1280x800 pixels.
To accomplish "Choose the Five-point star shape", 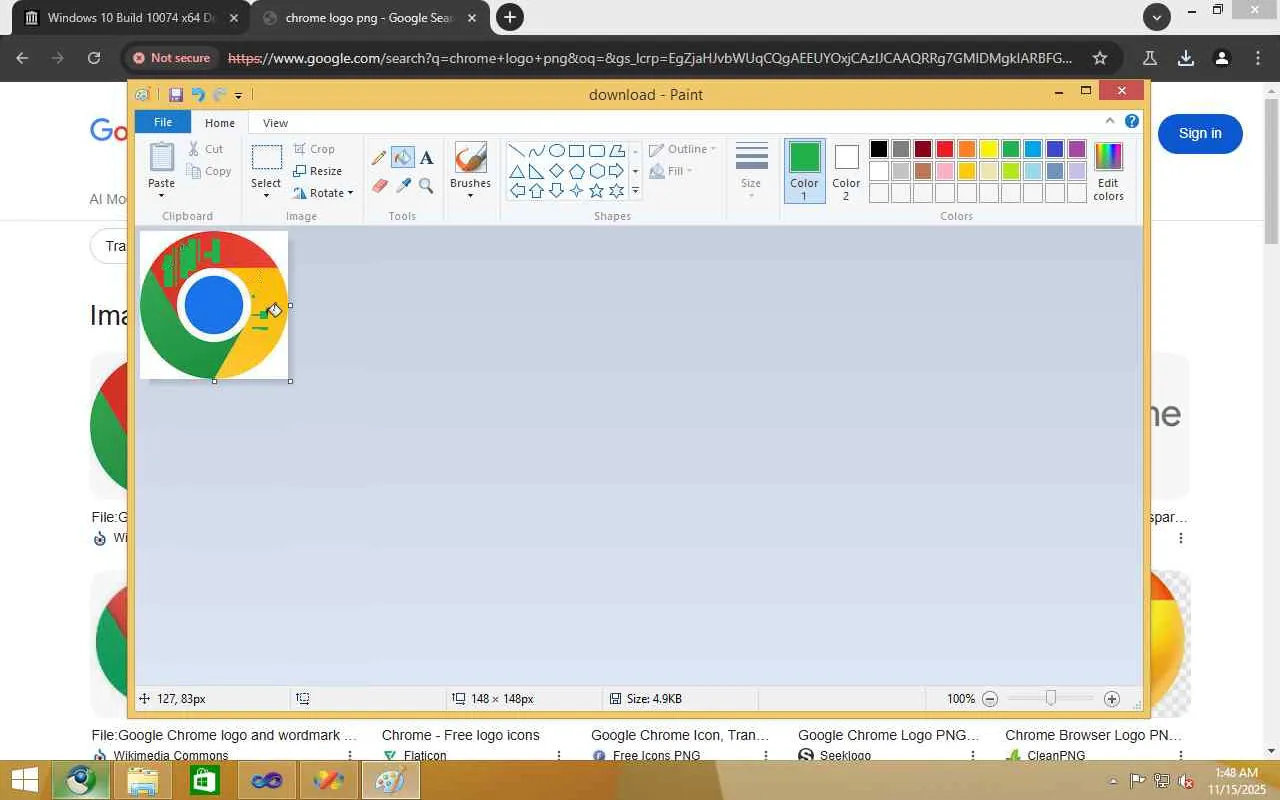I will tap(597, 191).
